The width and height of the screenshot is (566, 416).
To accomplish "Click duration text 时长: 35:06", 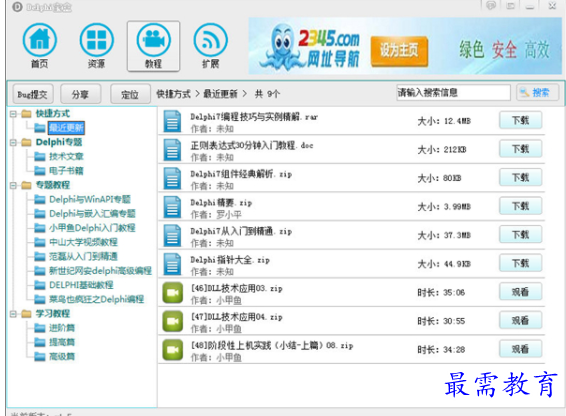I will coord(441,293).
